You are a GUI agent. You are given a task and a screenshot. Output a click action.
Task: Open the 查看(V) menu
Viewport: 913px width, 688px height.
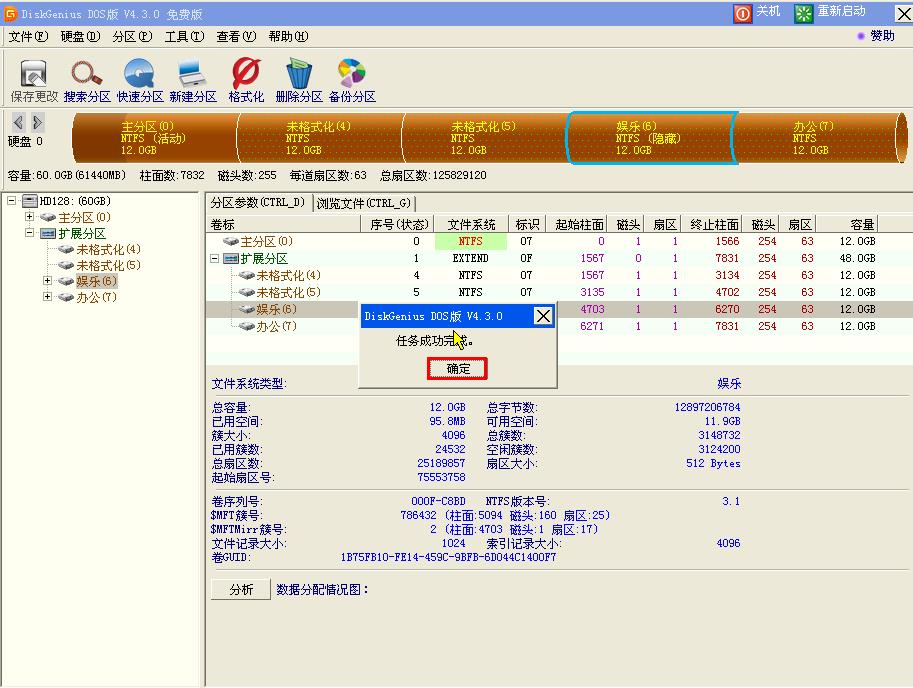tap(236, 37)
